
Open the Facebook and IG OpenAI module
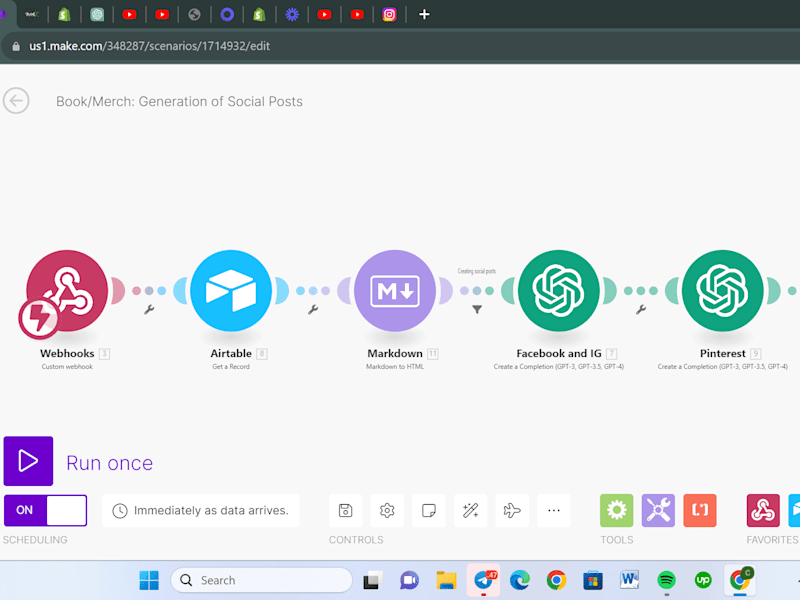point(559,290)
